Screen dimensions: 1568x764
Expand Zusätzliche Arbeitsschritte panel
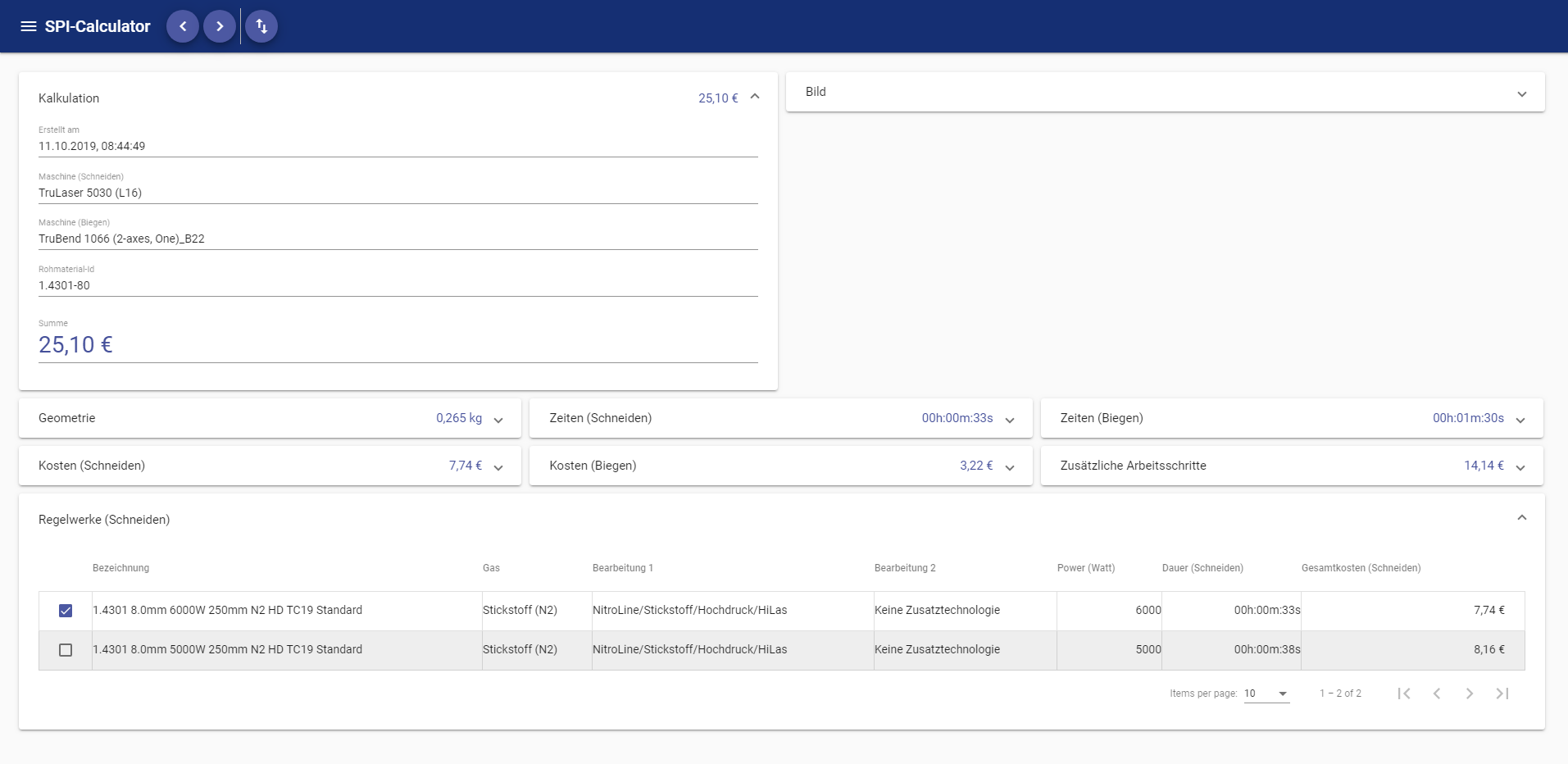tap(1520, 467)
